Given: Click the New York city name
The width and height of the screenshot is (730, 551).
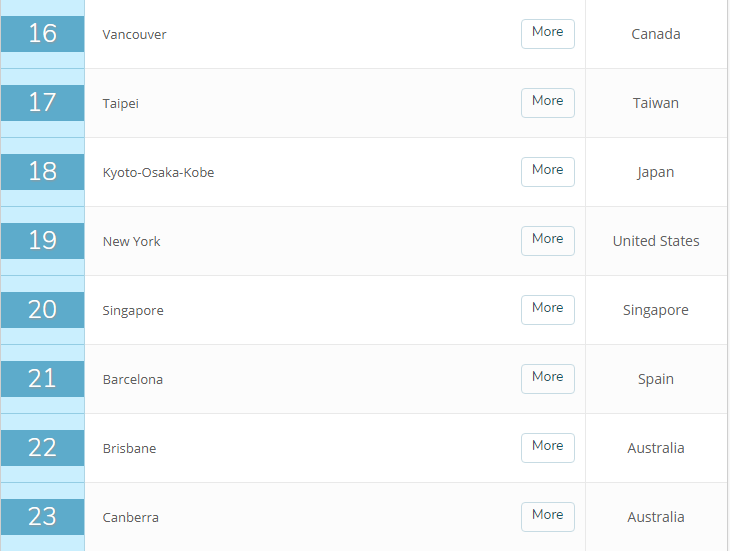Looking at the screenshot, I should (131, 241).
